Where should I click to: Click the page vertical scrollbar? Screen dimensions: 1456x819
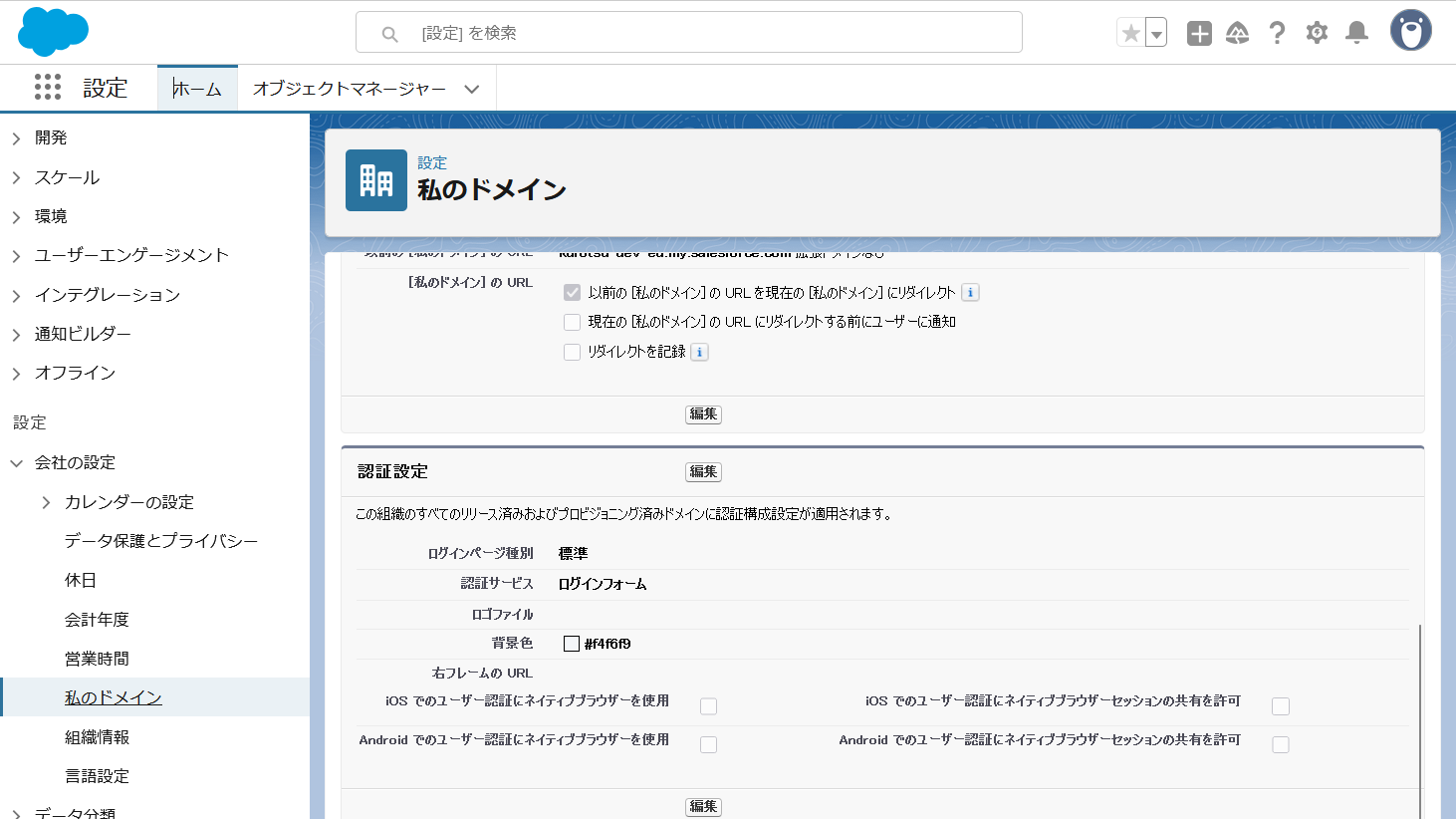click(x=1420, y=721)
